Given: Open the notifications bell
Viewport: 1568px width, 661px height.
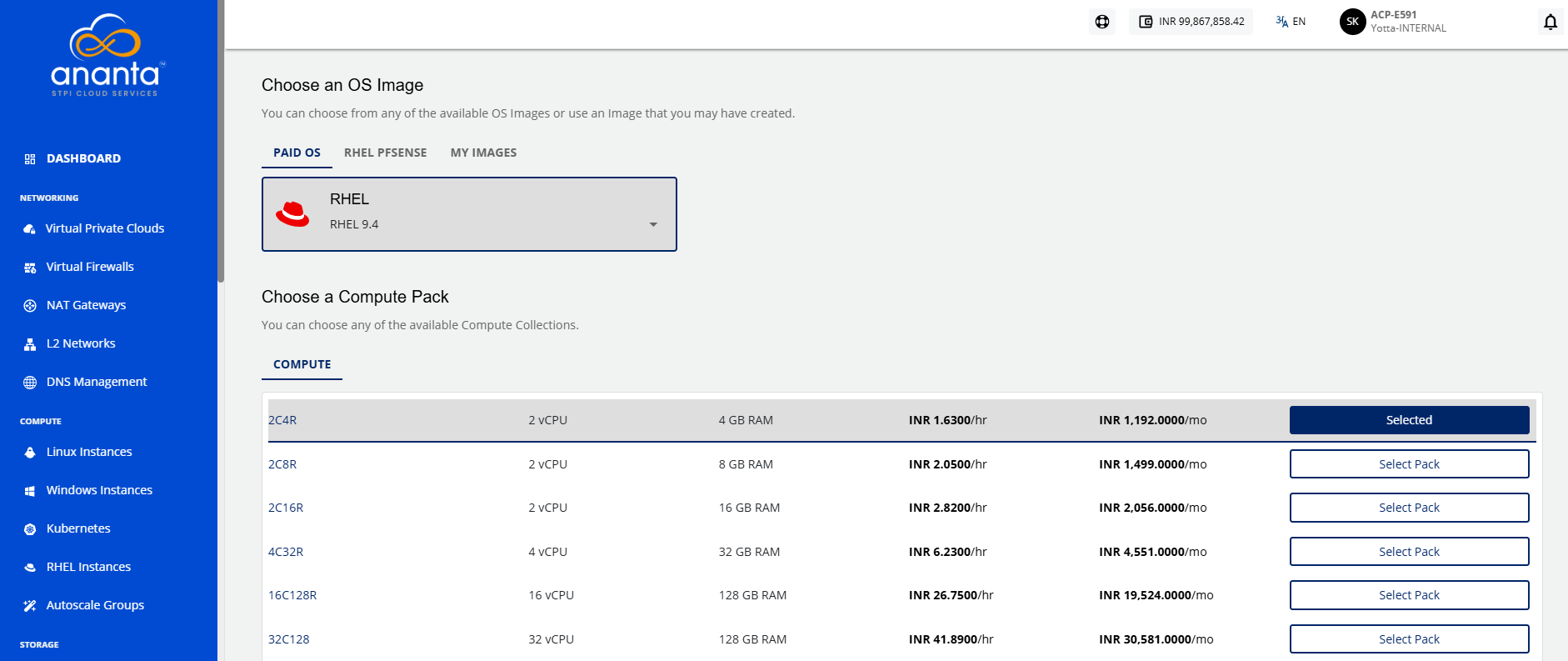Looking at the screenshot, I should pos(1551,22).
